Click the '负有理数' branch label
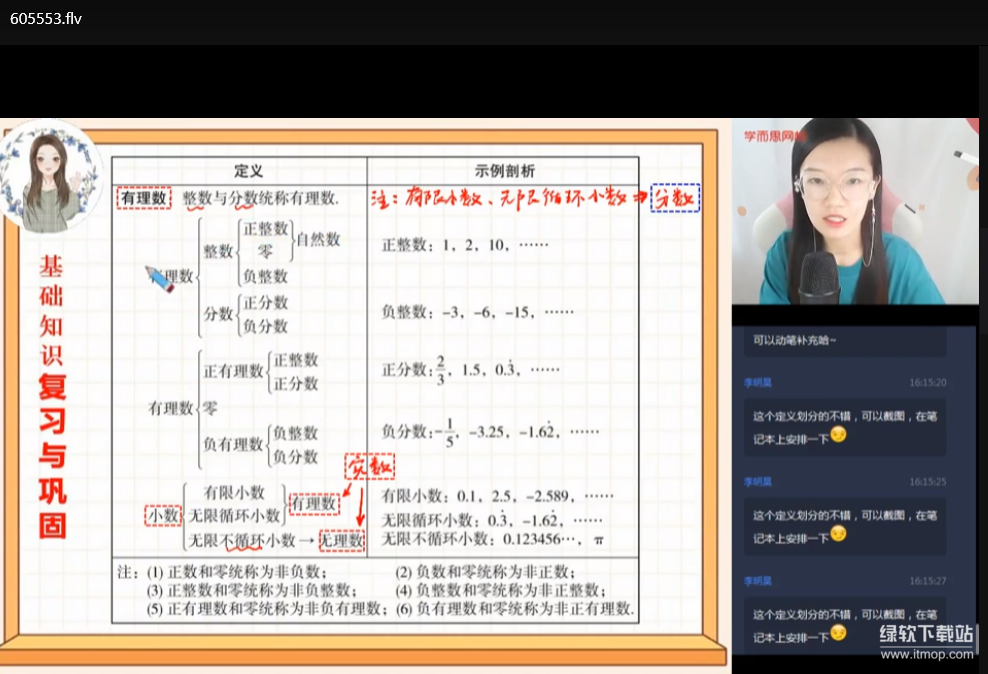This screenshot has height=674, width=988. 233,445
